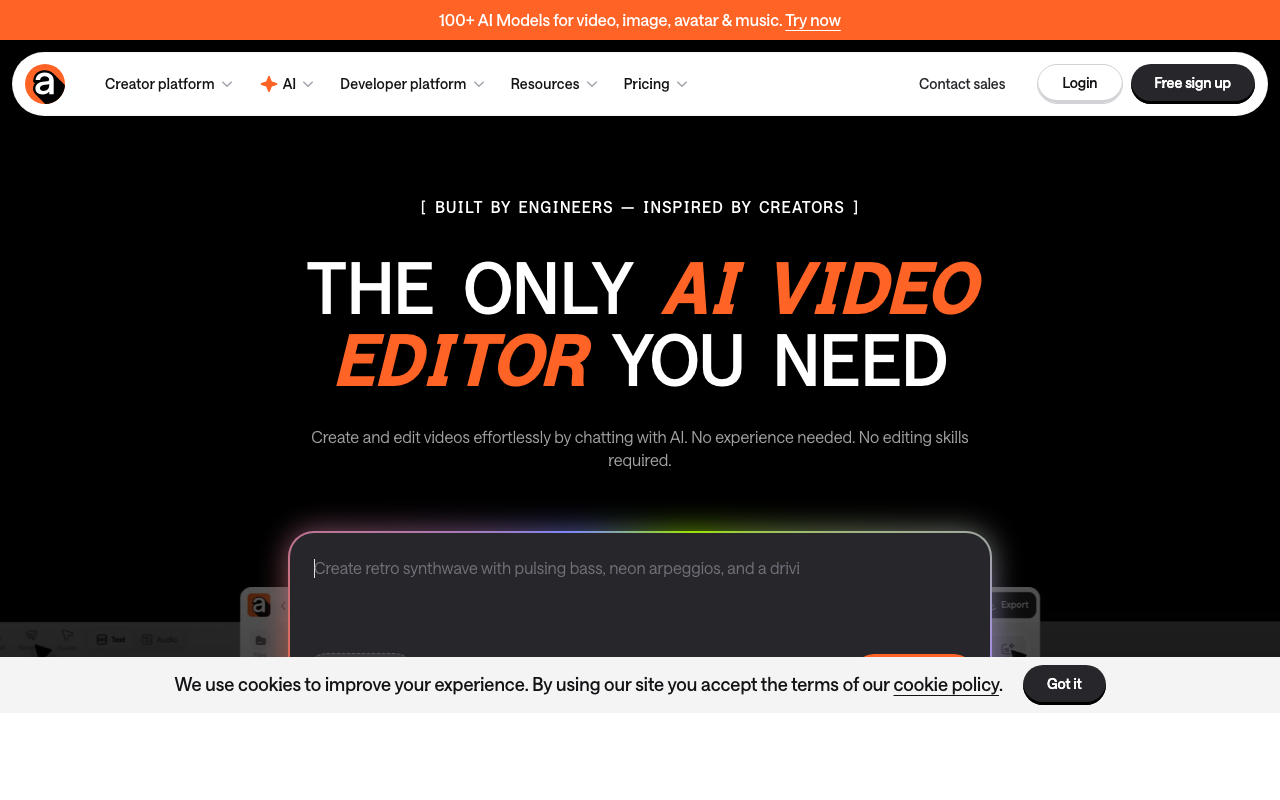Accept cookies with Got it button
The height and width of the screenshot is (800, 1280).
pos(1064,684)
